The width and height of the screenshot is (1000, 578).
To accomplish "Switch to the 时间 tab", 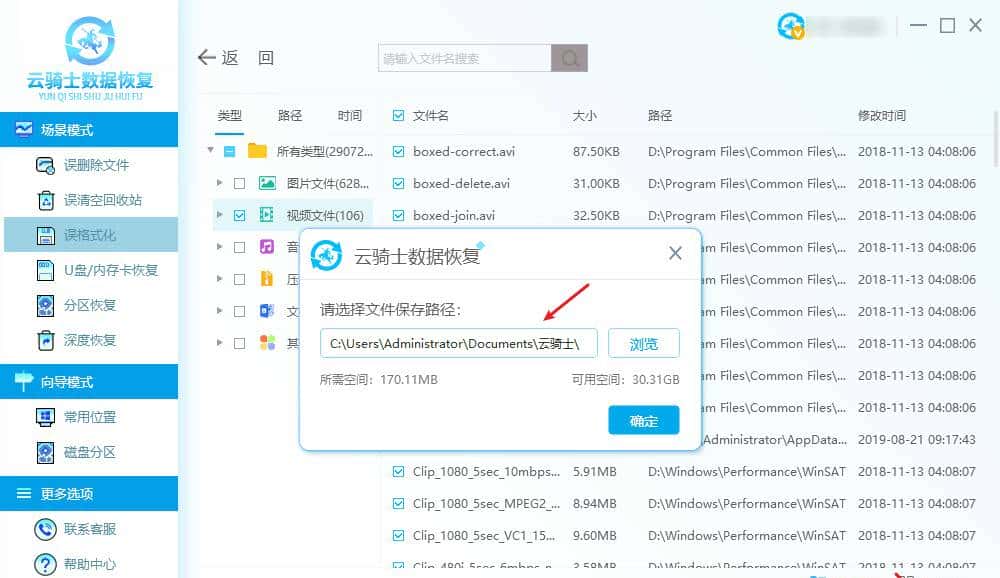I will click(x=349, y=115).
